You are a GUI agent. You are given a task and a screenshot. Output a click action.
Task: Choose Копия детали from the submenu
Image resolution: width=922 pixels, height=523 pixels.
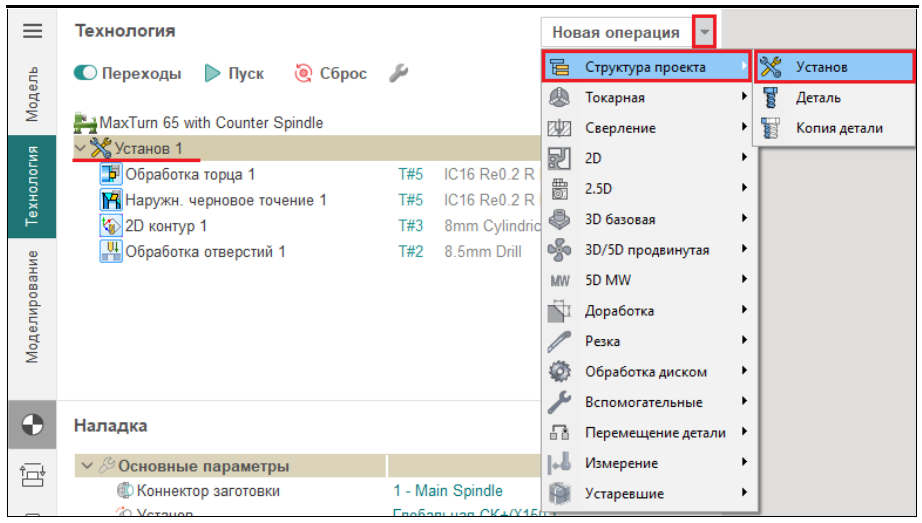838,128
